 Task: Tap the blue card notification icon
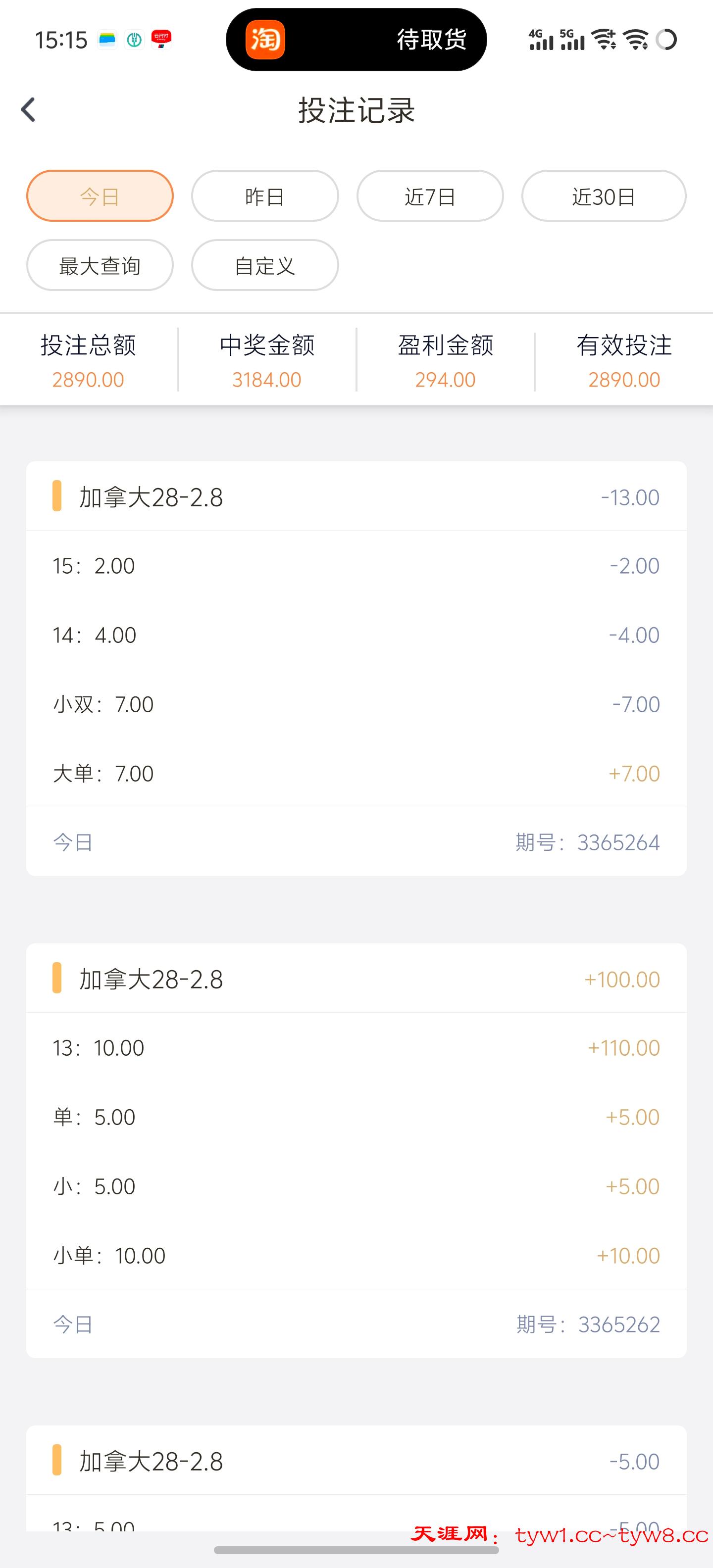click(x=107, y=40)
